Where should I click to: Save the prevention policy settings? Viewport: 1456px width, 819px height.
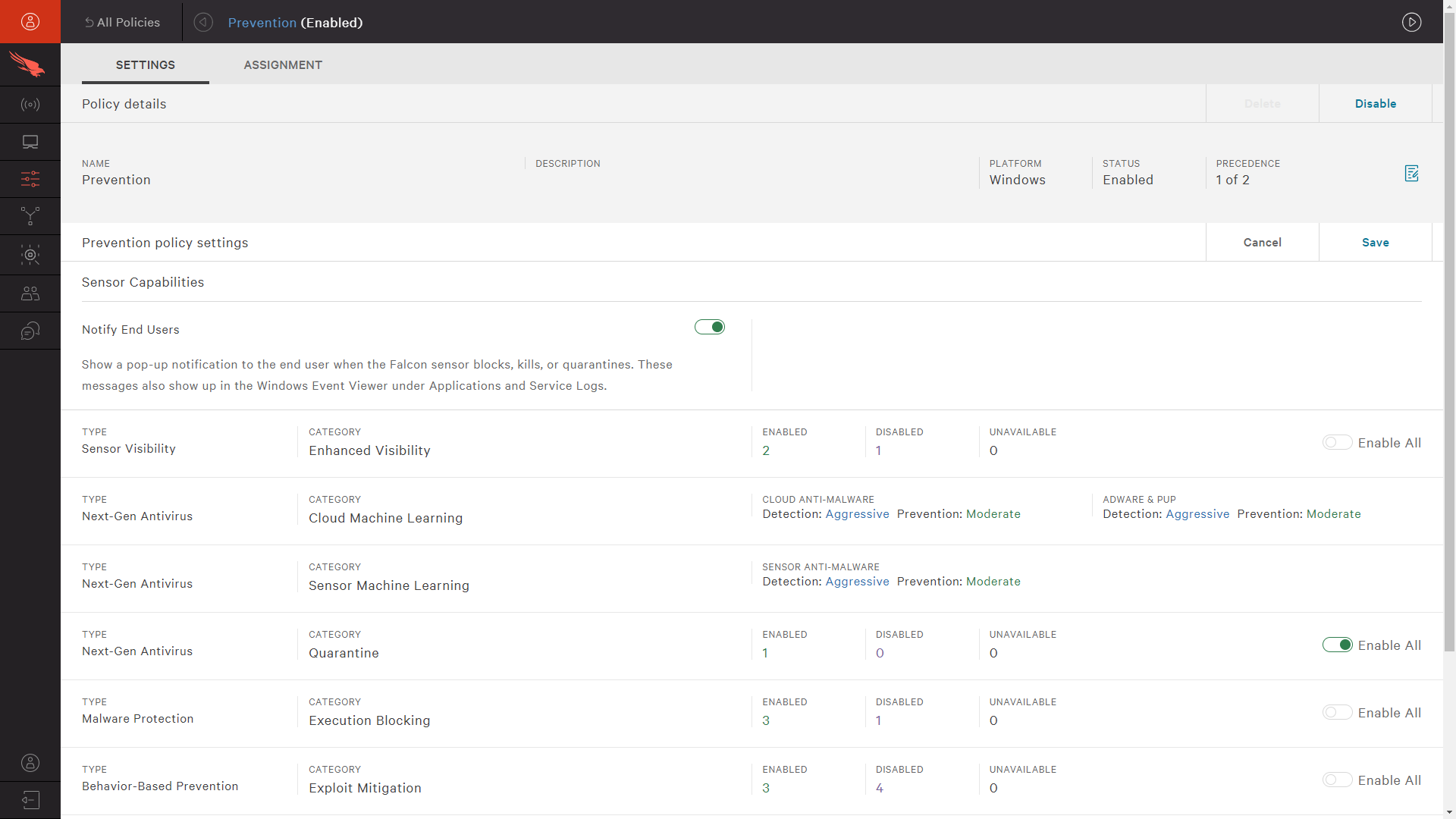[x=1375, y=242]
